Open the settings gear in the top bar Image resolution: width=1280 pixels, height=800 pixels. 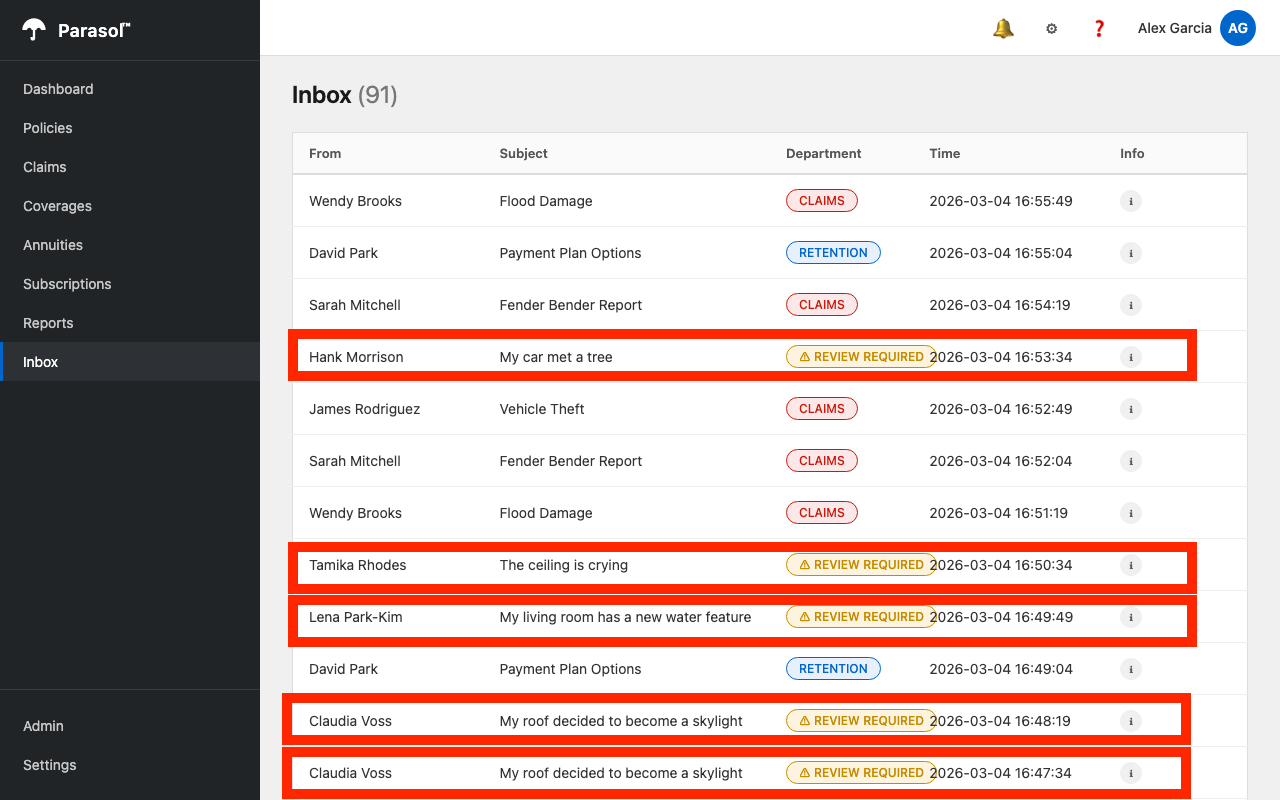pyautogui.click(x=1051, y=28)
